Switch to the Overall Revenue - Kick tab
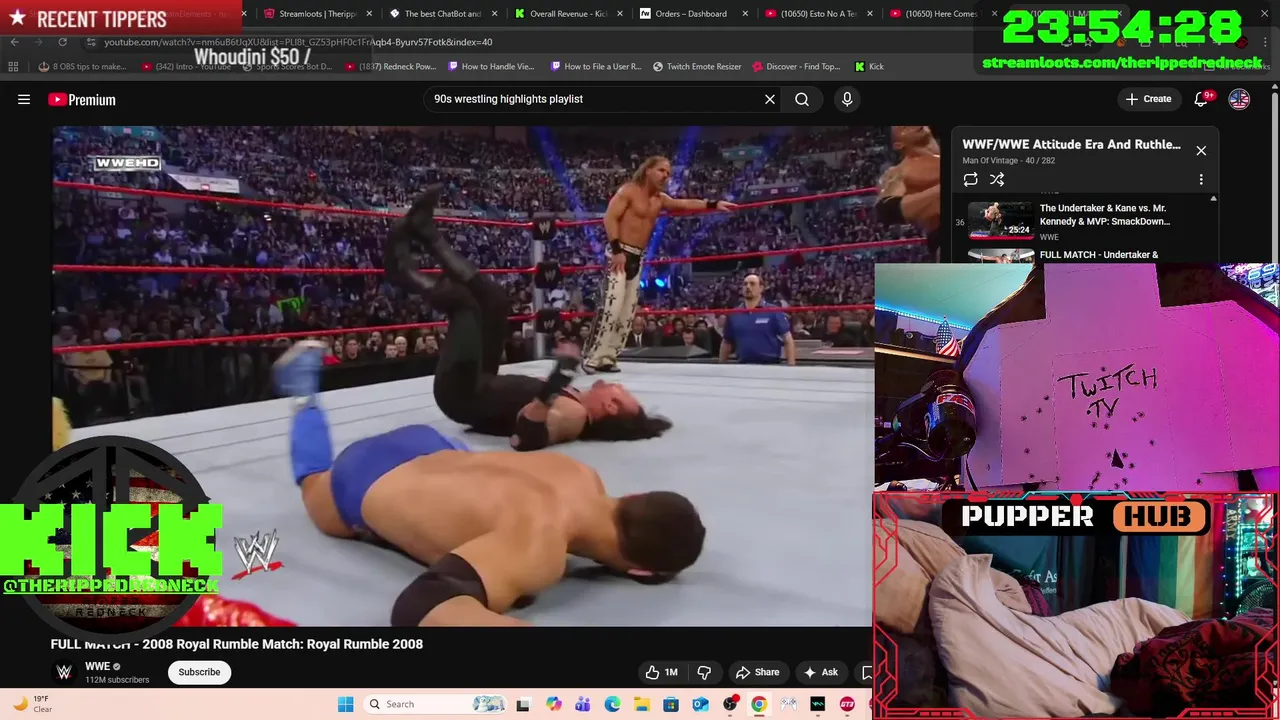 [567, 14]
